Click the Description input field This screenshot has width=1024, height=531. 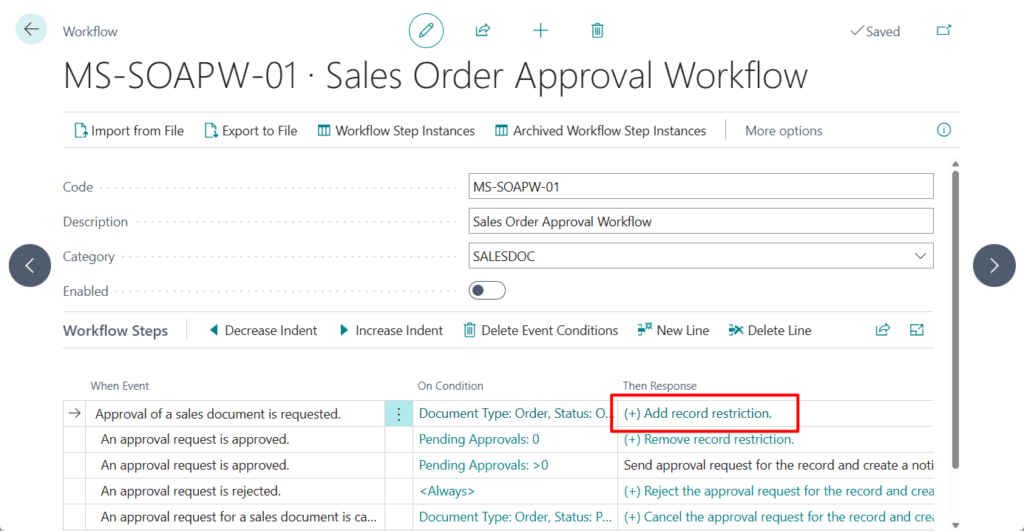pyautogui.click(x=700, y=221)
